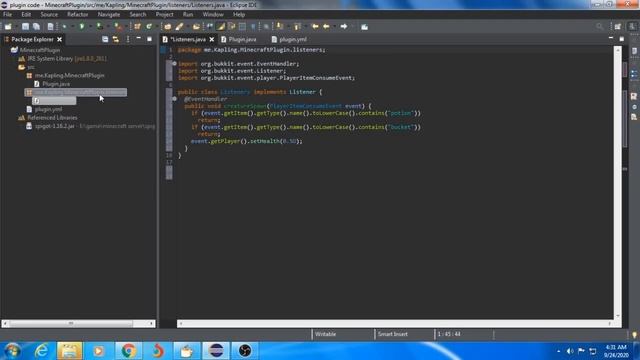Open the Windows Start button
Screen dimensions: 640x360
[x=13, y=351]
